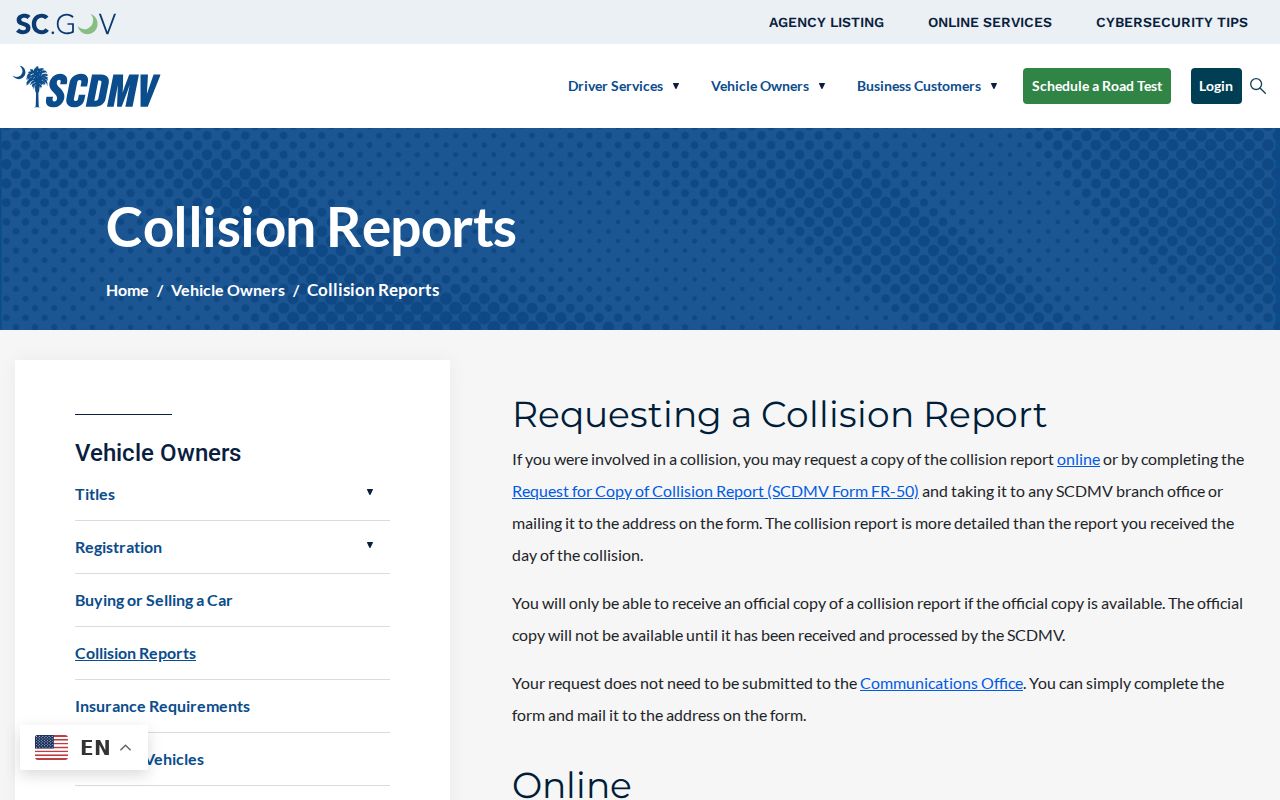Expand the Business Customers menu arrow
The width and height of the screenshot is (1280, 800).
pyautogui.click(x=994, y=86)
